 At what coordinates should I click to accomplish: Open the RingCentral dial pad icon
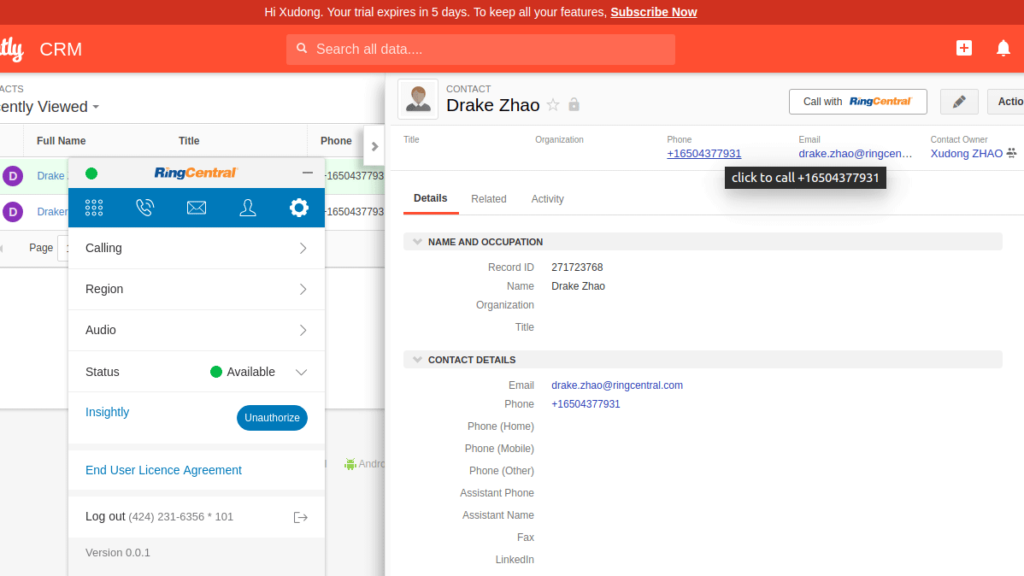coord(94,208)
